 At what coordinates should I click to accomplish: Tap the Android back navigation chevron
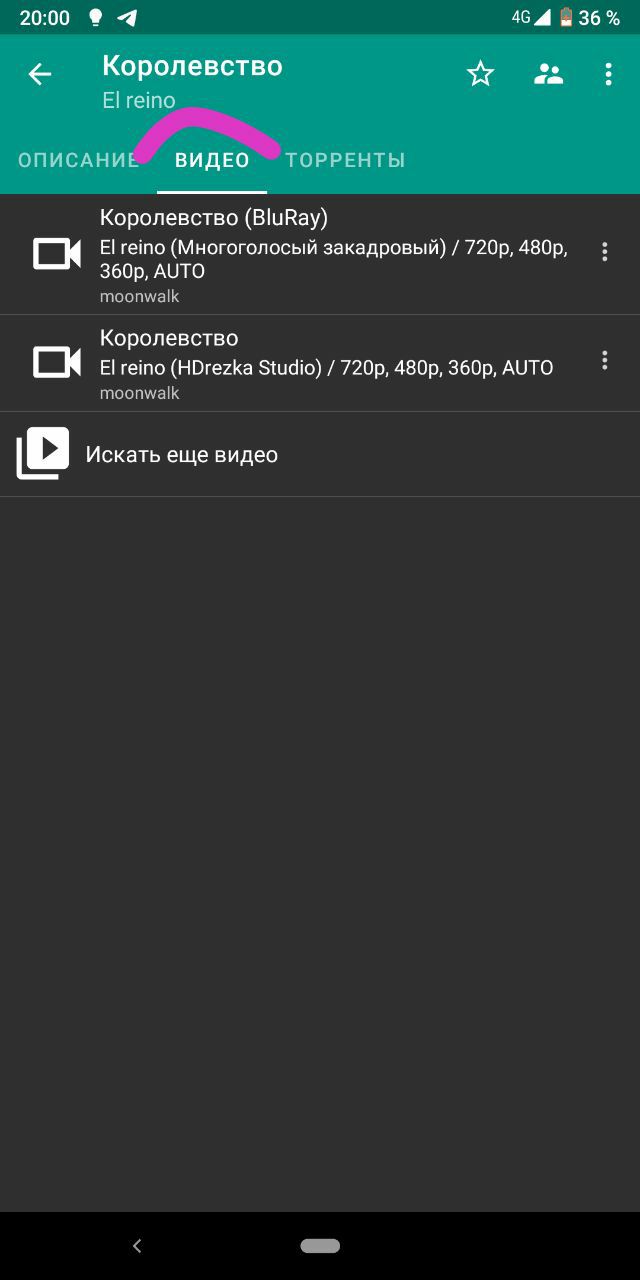(137, 1246)
